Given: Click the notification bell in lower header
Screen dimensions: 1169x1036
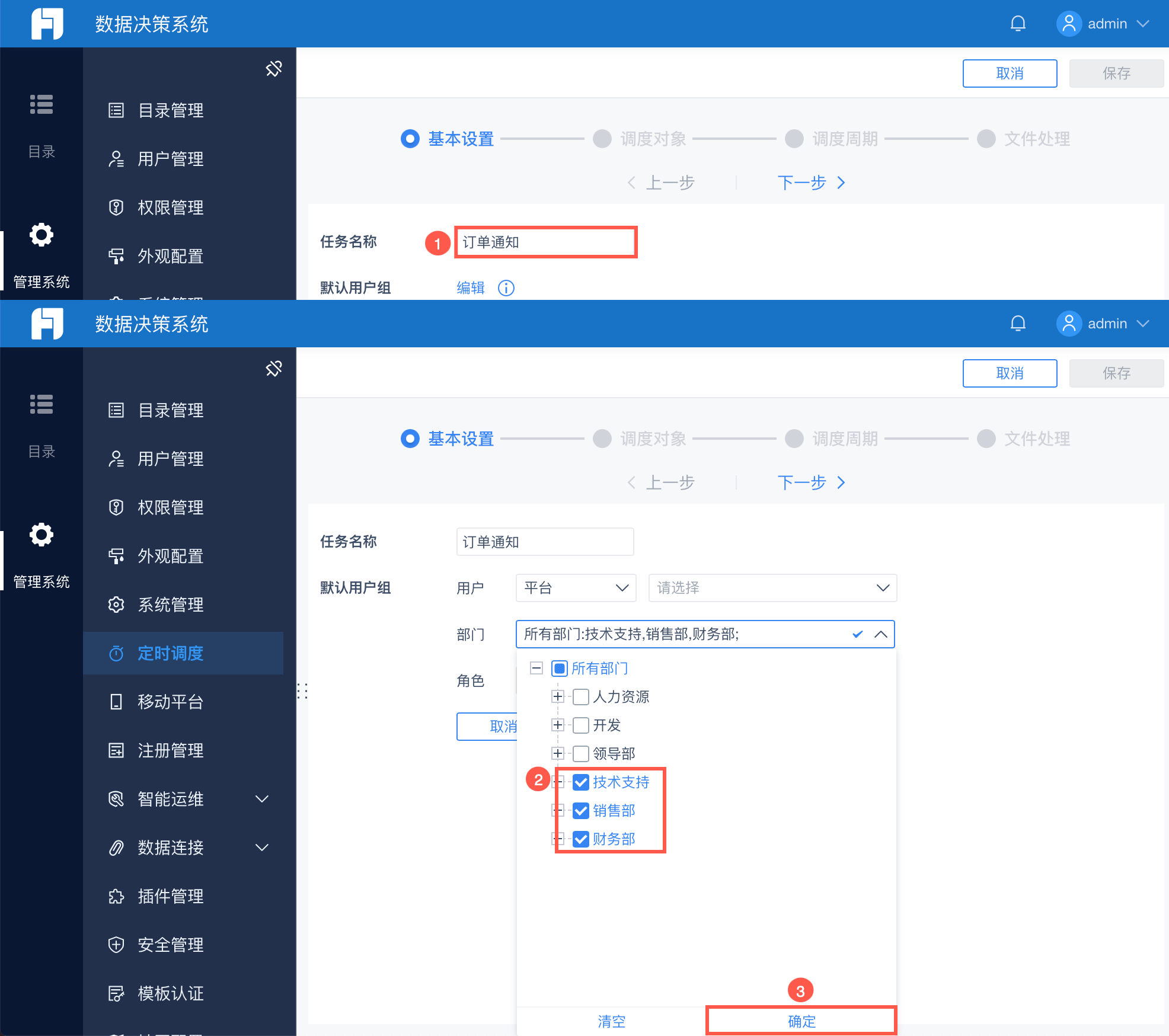Looking at the screenshot, I should (1018, 324).
